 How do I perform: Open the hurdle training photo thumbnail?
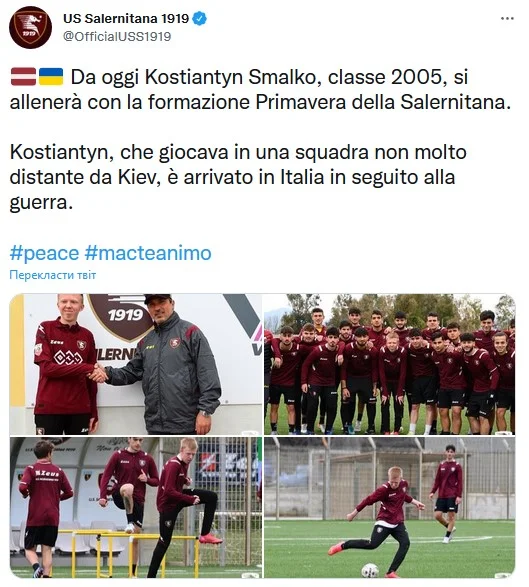(136, 508)
